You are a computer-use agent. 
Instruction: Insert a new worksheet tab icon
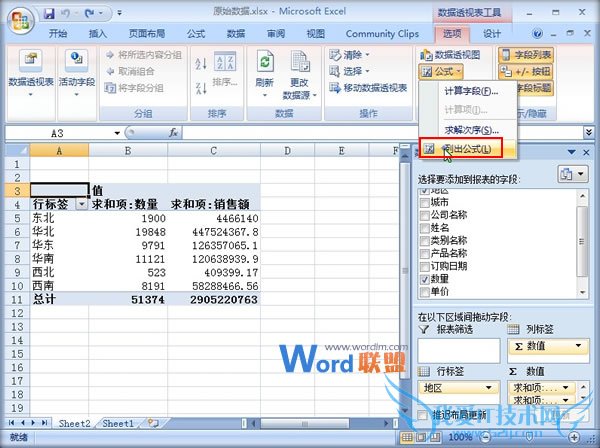[x=153, y=423]
